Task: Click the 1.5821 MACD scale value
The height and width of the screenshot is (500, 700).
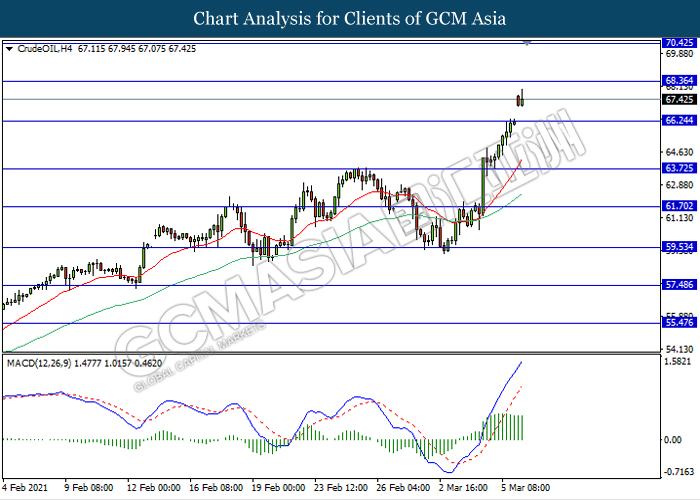Action: click(678, 362)
